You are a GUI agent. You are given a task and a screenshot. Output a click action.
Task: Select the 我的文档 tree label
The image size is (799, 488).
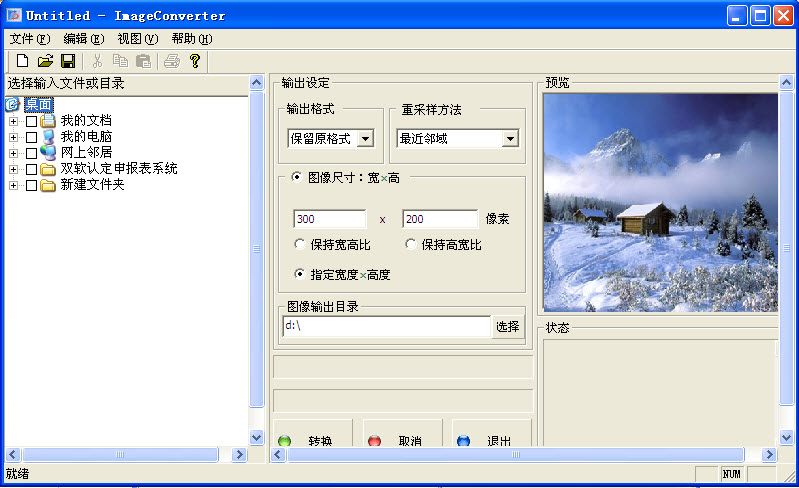pos(86,120)
